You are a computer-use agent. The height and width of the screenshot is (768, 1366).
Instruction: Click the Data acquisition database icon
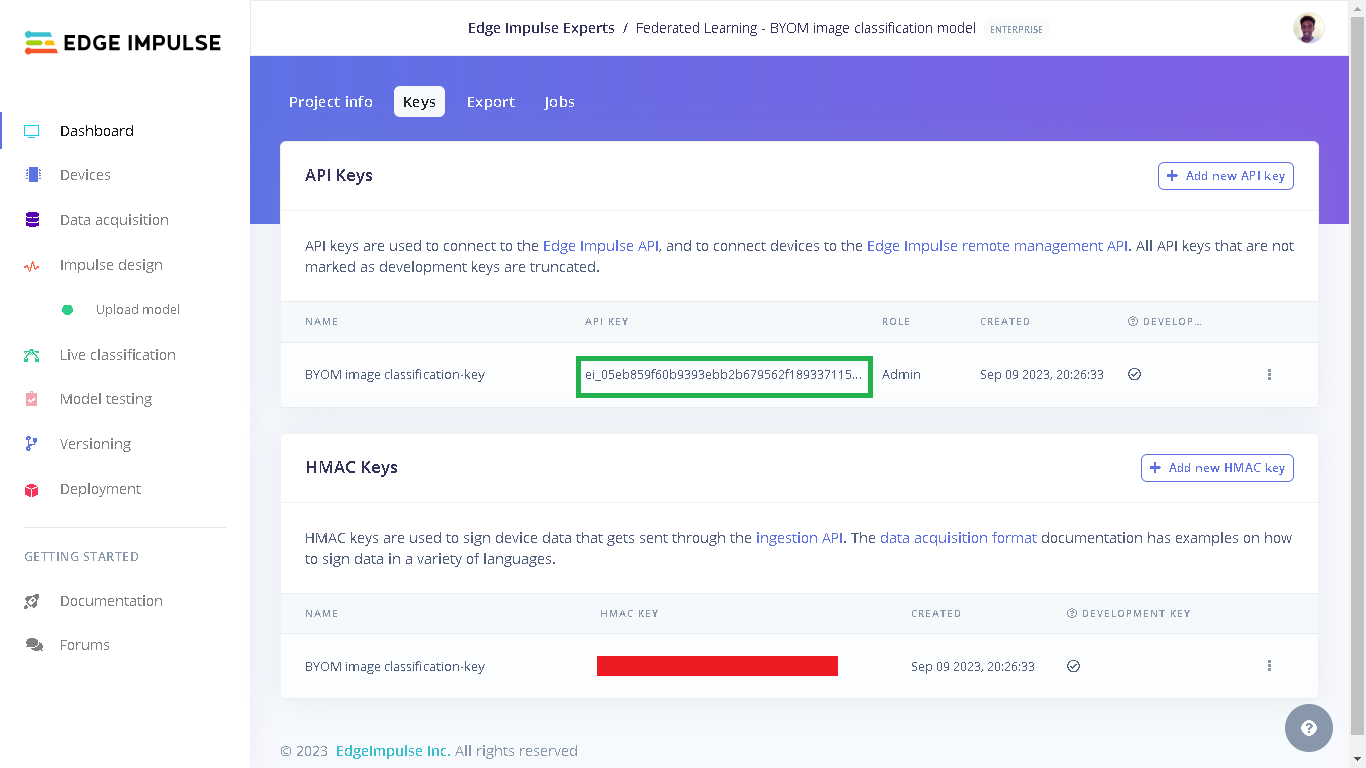[32, 220]
